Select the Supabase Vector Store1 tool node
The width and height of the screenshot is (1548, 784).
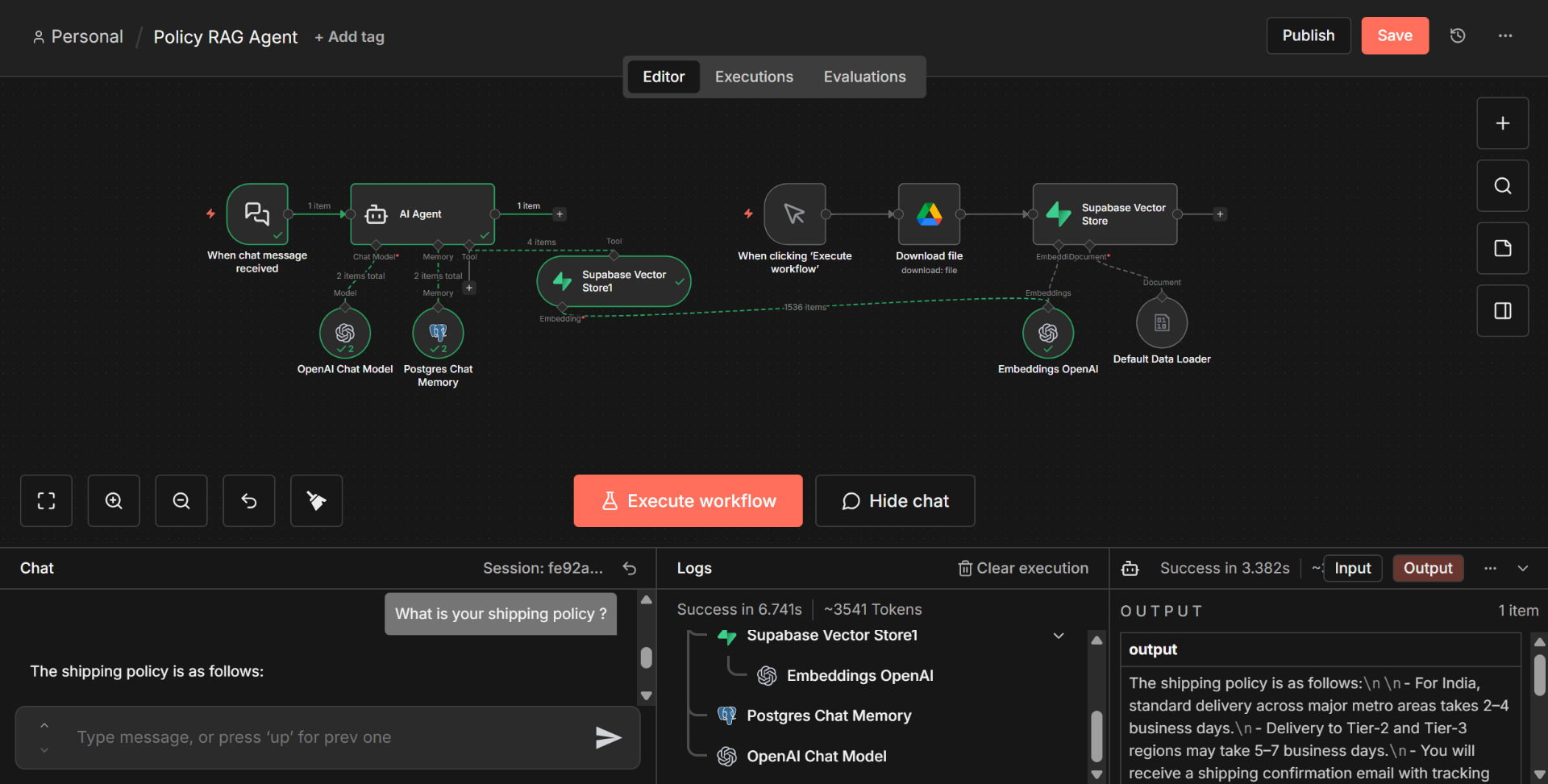614,281
